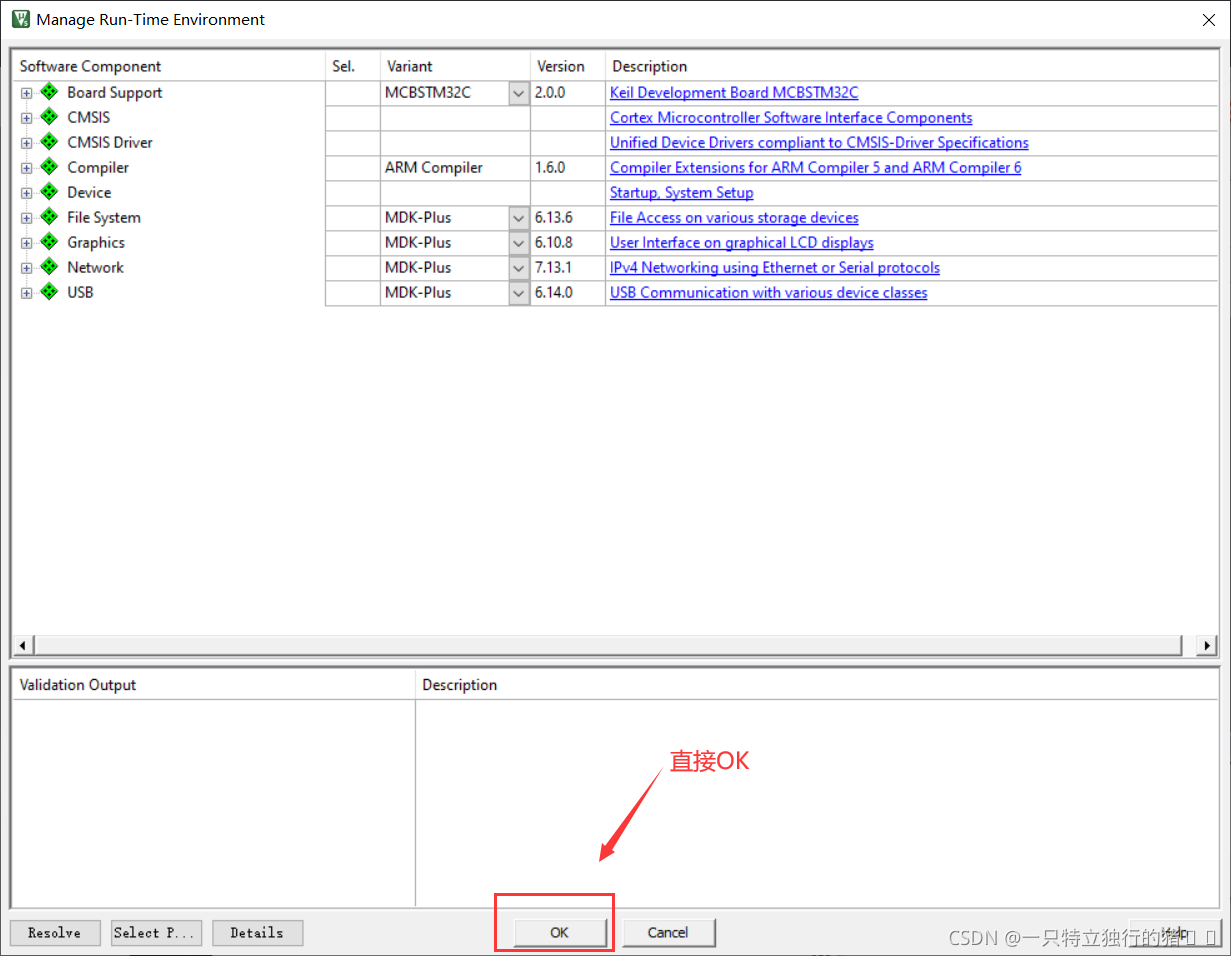Click the Compiler green diamond icon
Viewport: 1231px width, 956px height.
(49, 167)
